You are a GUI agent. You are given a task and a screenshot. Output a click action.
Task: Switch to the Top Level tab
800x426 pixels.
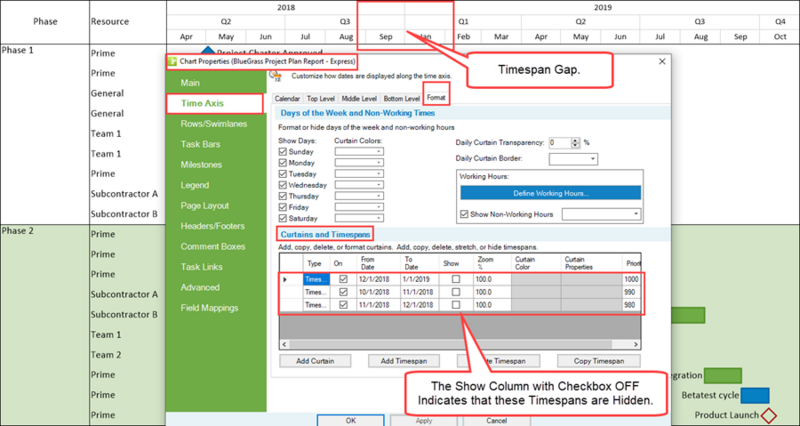pyautogui.click(x=320, y=98)
